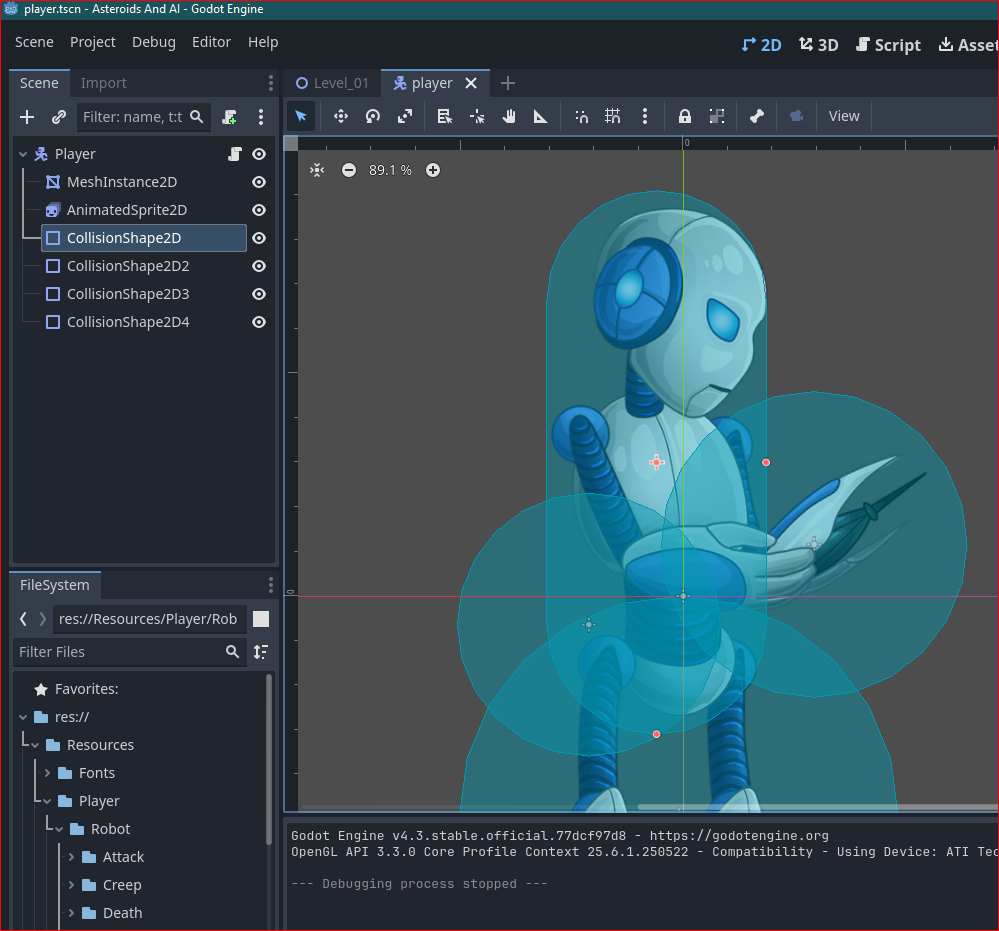The width and height of the screenshot is (999, 931).
Task: Toggle visibility of CollisionShape2D2
Action: coord(259,266)
